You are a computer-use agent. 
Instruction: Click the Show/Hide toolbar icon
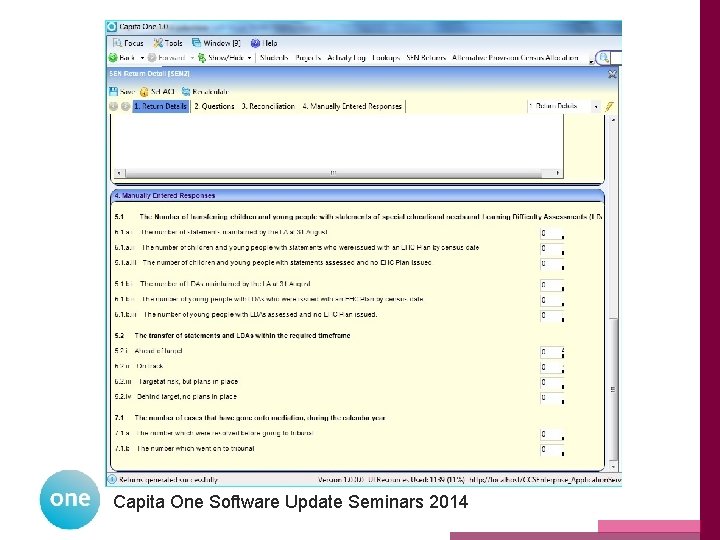click(x=202, y=58)
